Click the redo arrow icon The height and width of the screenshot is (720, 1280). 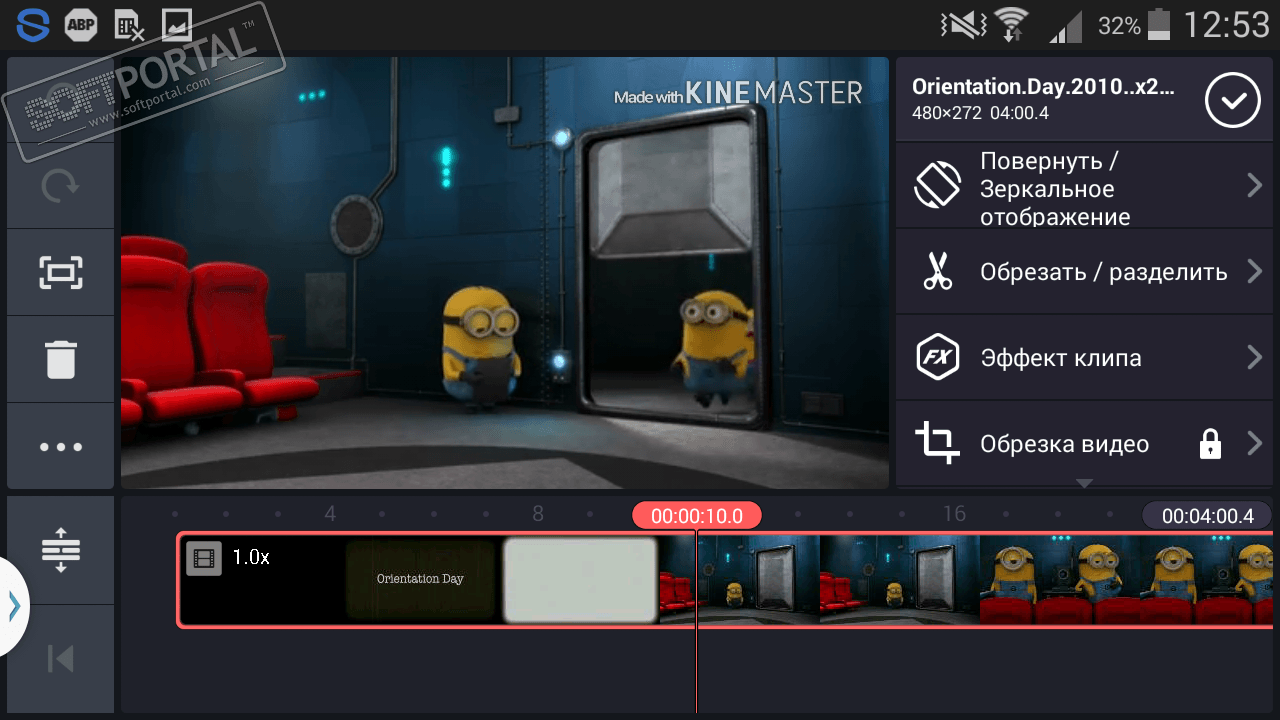pyautogui.click(x=61, y=186)
